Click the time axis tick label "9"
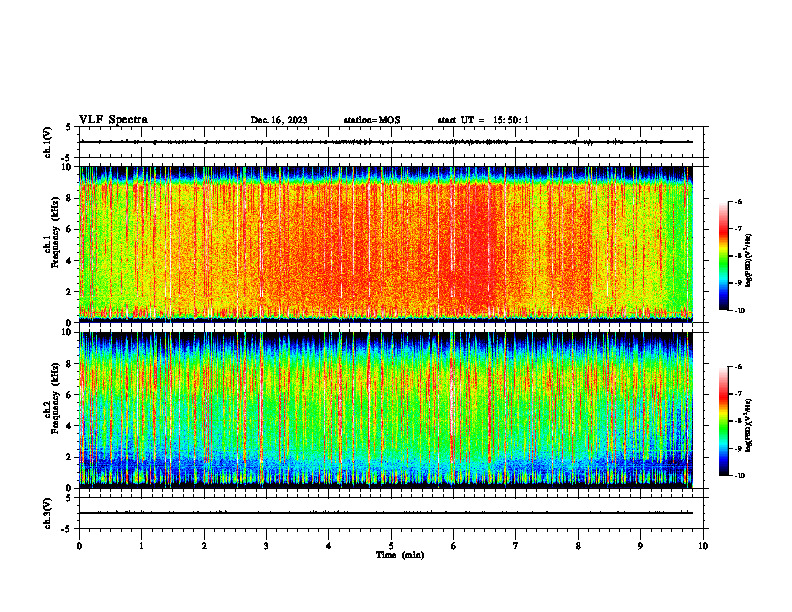Viewport: 792px width, 612px height. click(x=640, y=546)
